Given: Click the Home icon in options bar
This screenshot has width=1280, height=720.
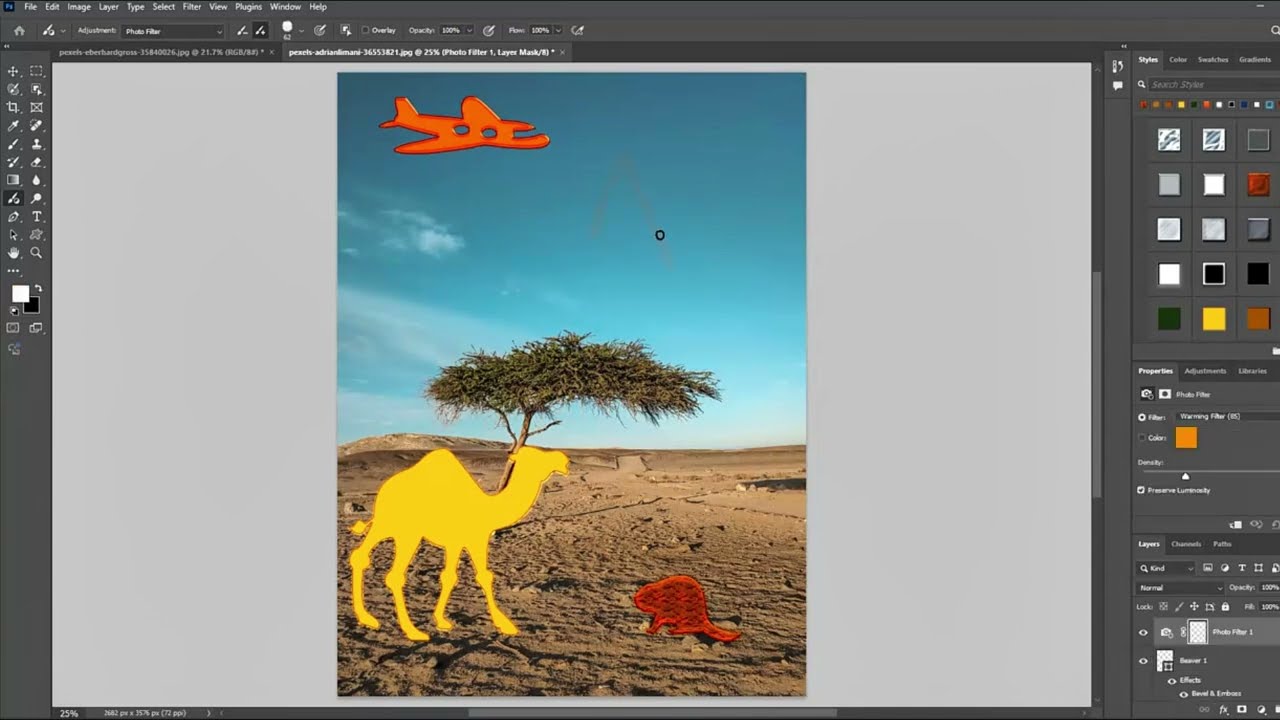Looking at the screenshot, I should point(19,31).
